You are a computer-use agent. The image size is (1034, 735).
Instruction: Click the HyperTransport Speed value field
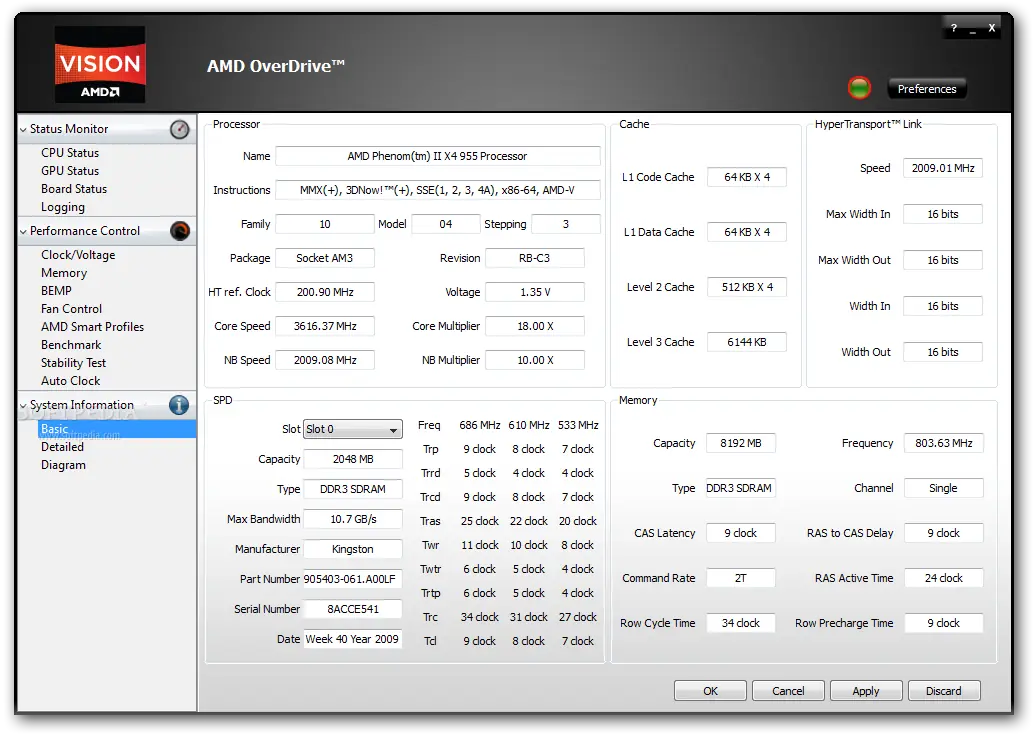pyautogui.click(x=943, y=168)
